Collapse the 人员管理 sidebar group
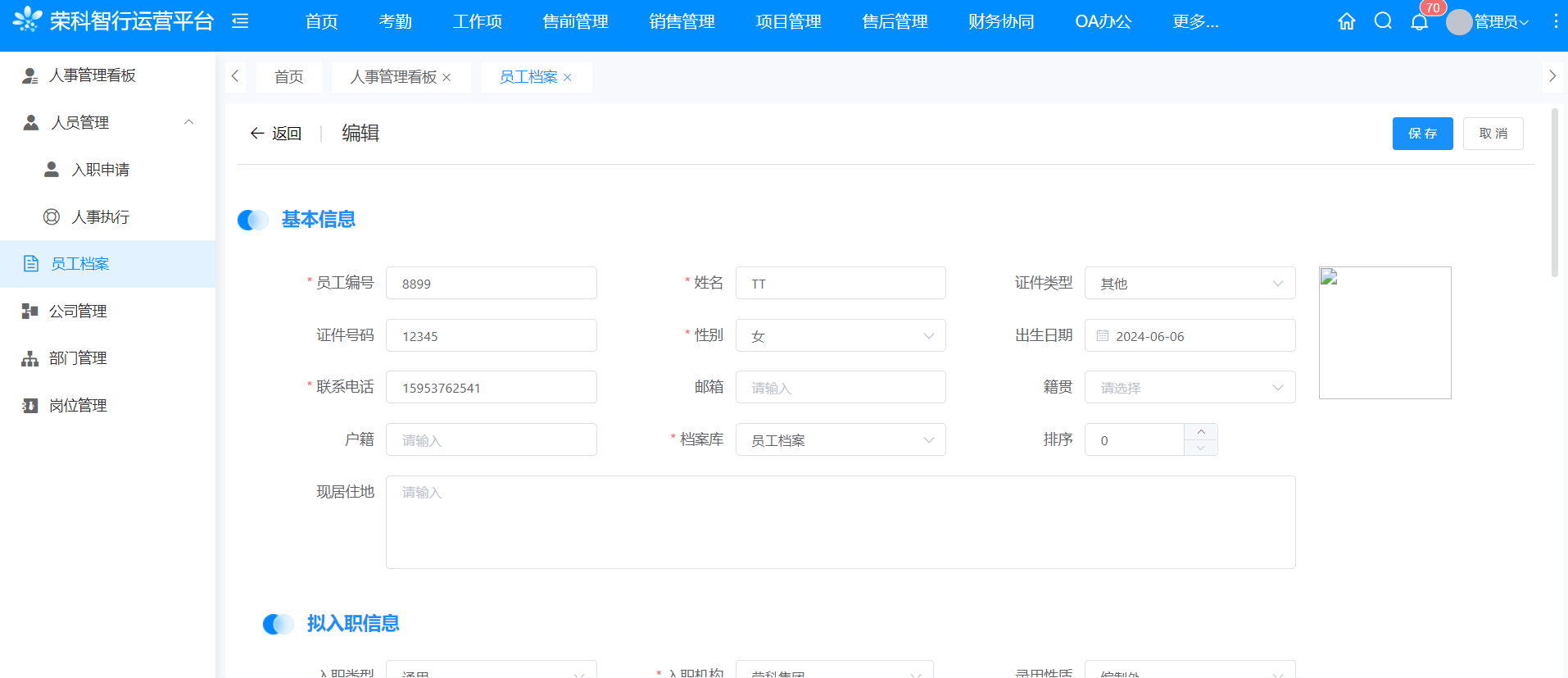The image size is (1568, 678). 188,122
